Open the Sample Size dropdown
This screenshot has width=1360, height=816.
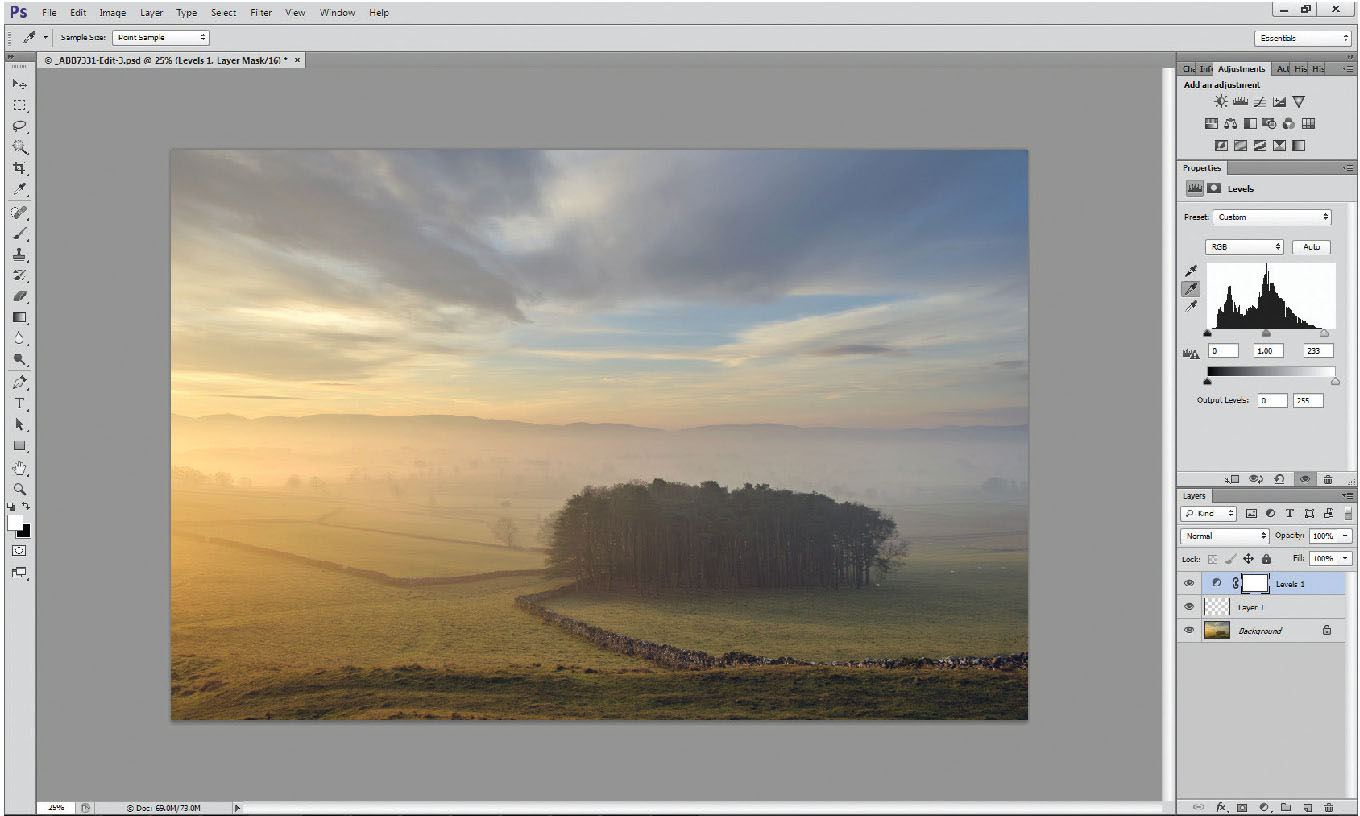(161, 37)
